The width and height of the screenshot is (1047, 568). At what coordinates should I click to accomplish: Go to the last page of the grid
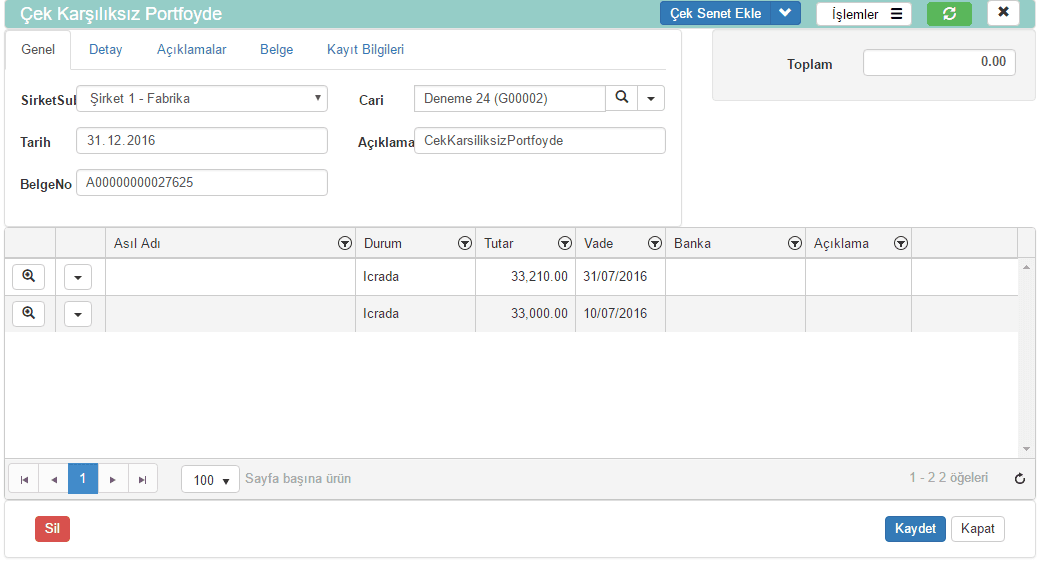[143, 479]
